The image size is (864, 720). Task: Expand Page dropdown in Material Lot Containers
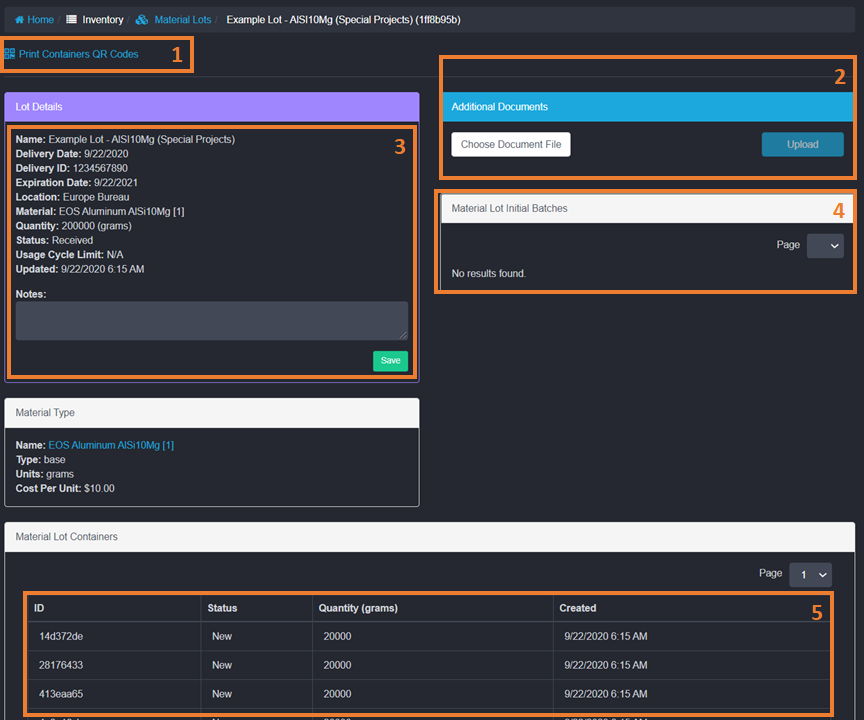810,574
